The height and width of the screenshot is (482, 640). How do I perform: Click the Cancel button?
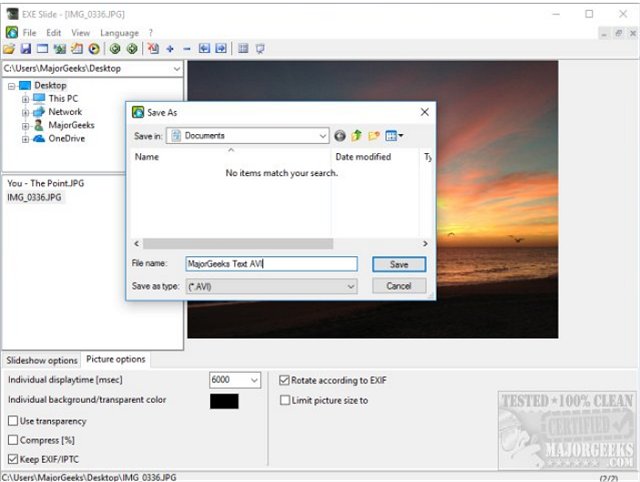[x=399, y=286]
